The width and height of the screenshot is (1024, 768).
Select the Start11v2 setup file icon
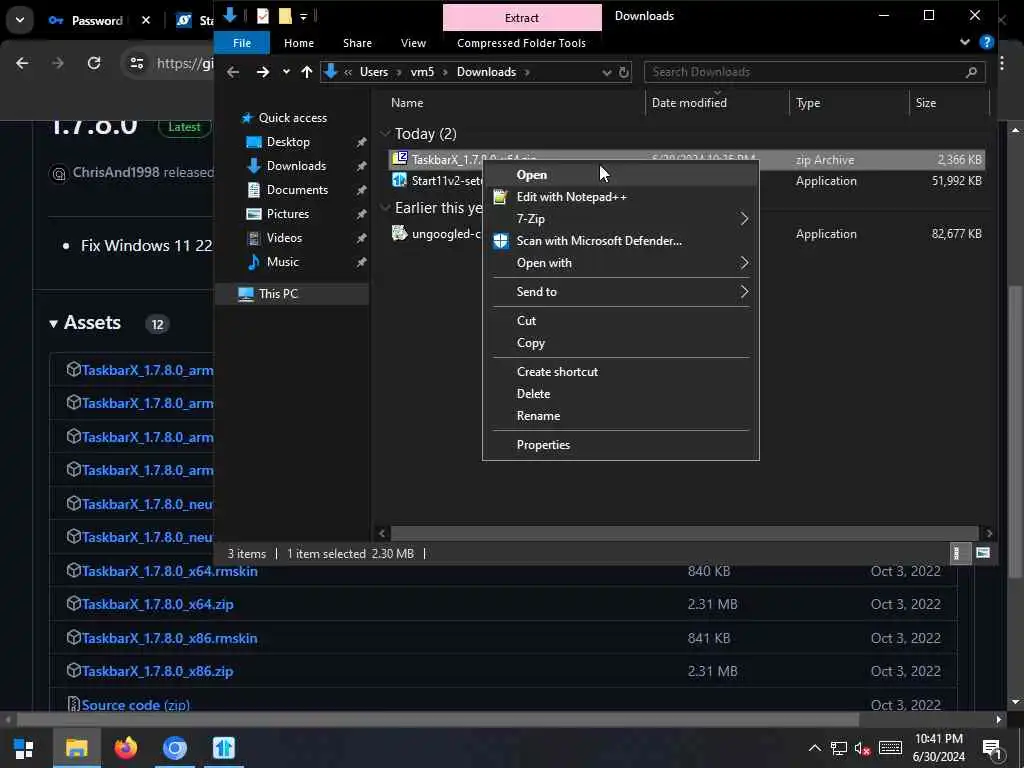[x=399, y=180]
